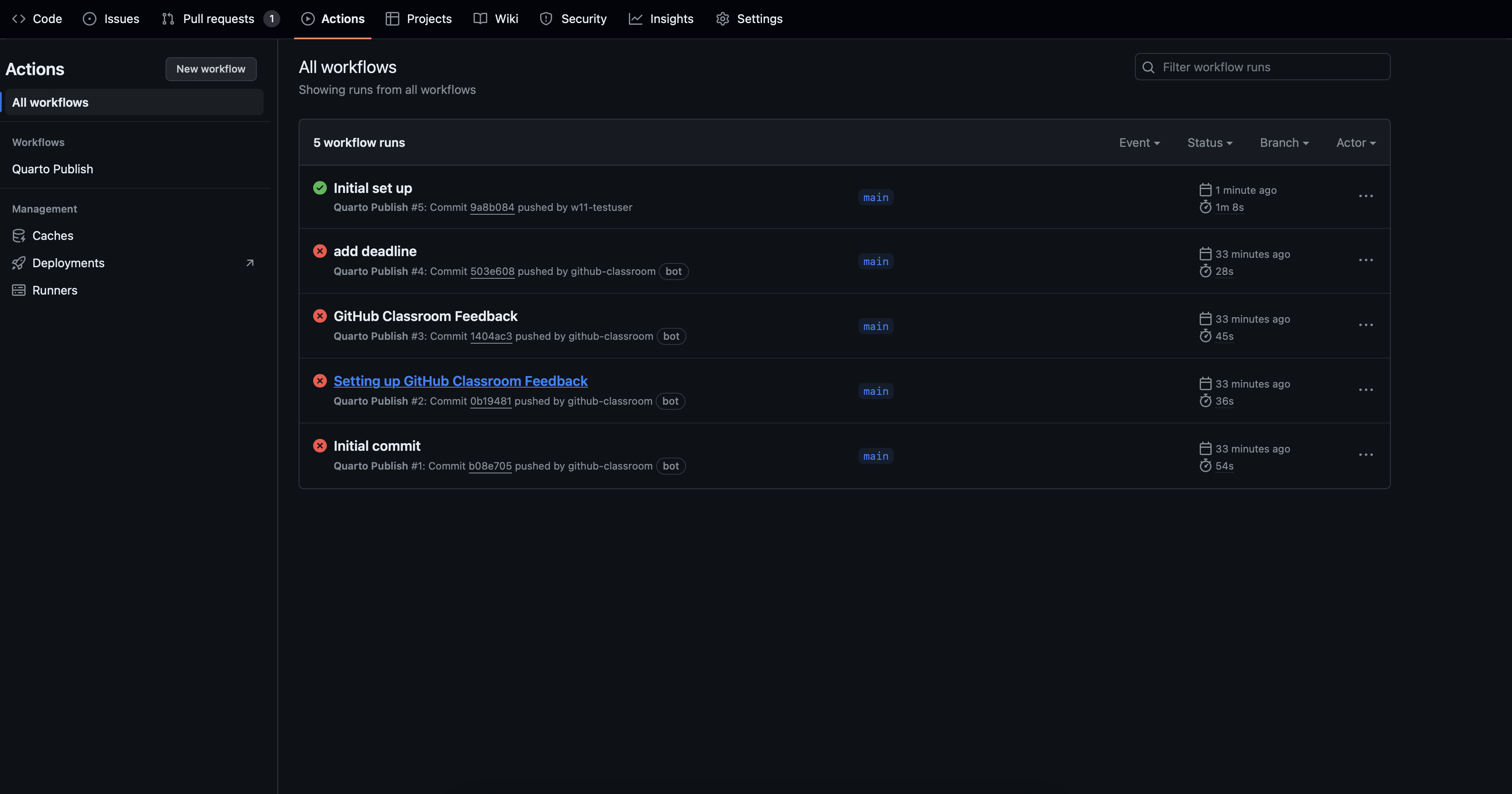Open the Insights tab
Image resolution: width=1512 pixels, height=794 pixels.
[x=661, y=19]
